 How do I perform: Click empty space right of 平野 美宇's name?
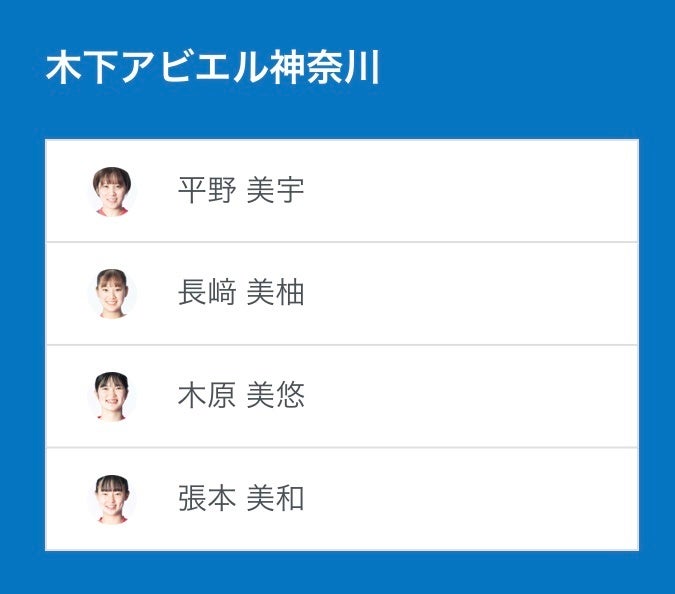470,191
